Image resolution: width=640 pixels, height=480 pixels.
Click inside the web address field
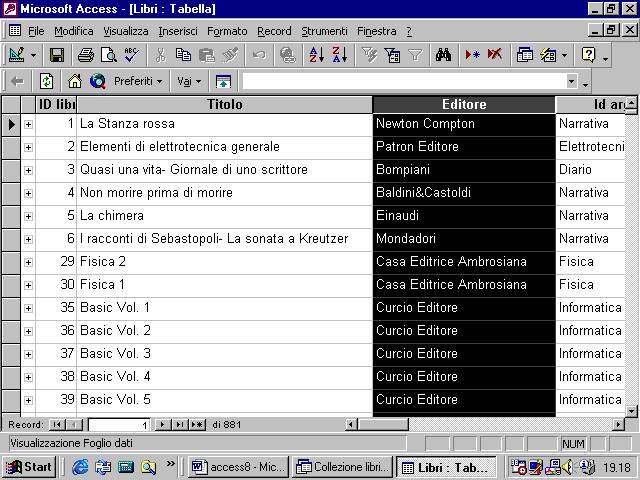[404, 81]
